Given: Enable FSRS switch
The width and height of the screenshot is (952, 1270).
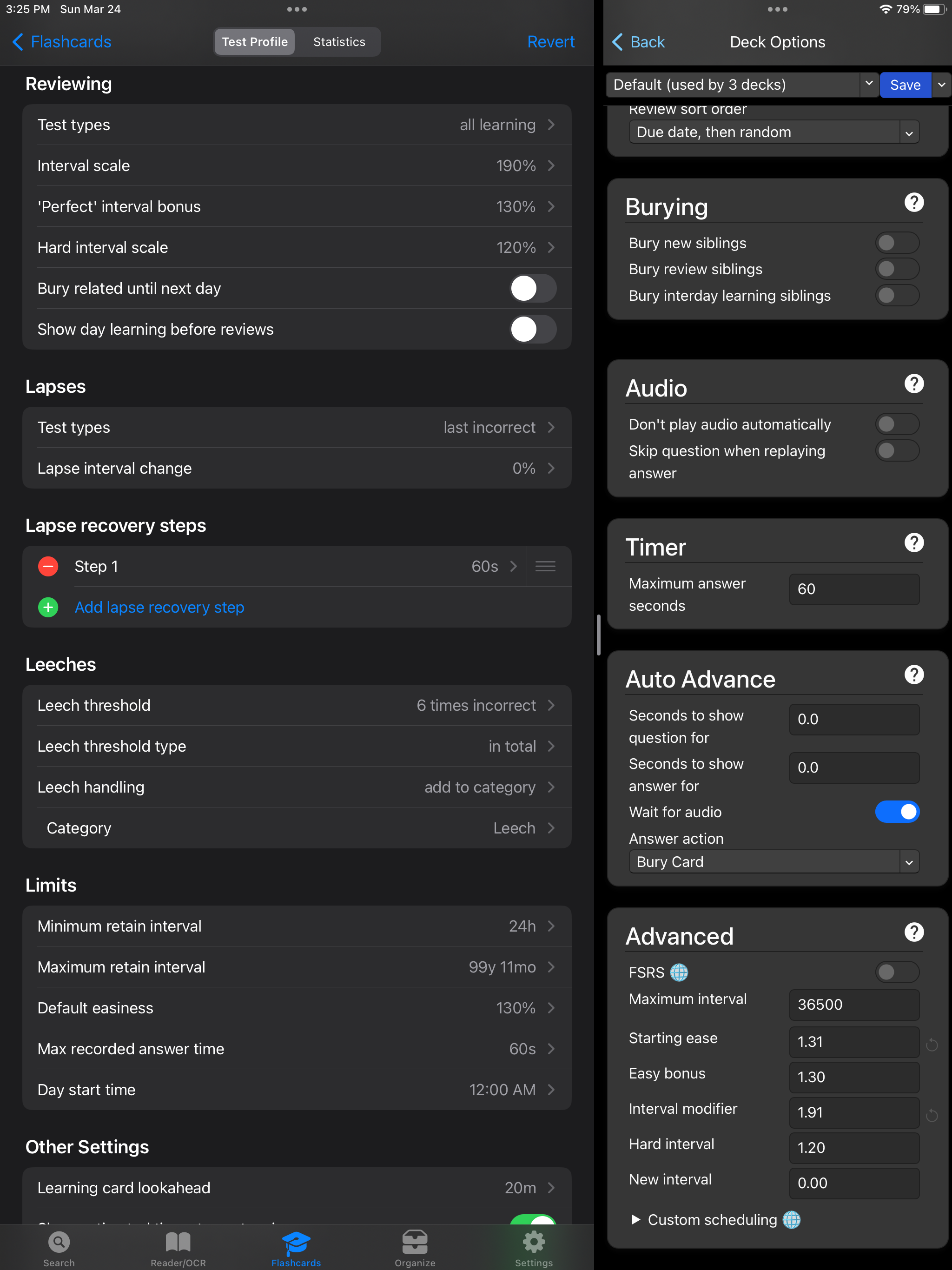Looking at the screenshot, I should pyautogui.click(x=897, y=972).
